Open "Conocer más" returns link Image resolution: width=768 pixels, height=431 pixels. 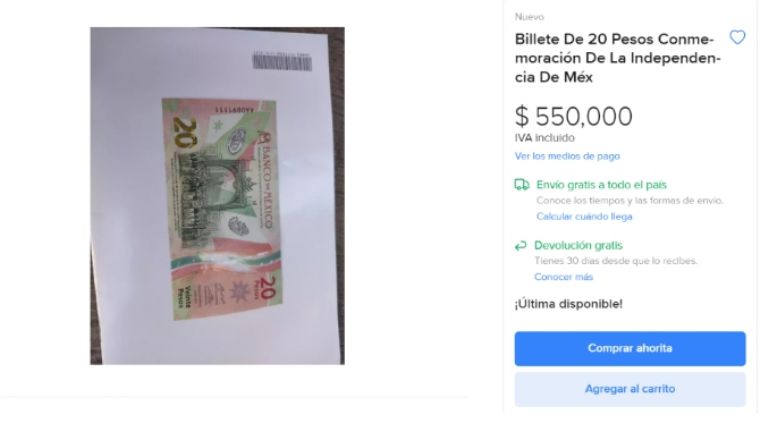click(x=563, y=277)
